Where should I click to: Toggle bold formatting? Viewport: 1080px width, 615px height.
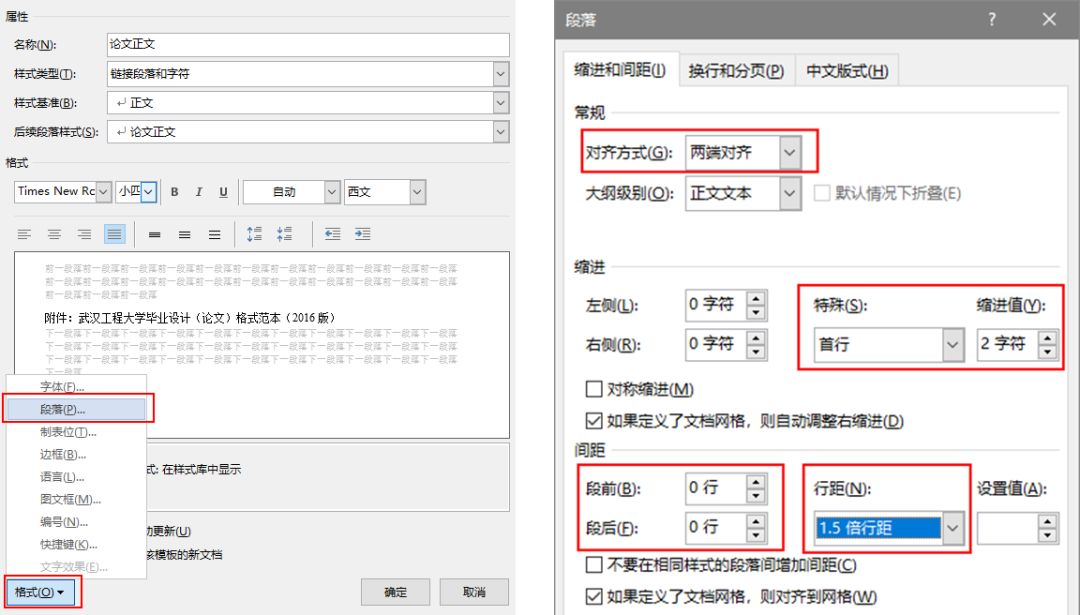(174, 191)
